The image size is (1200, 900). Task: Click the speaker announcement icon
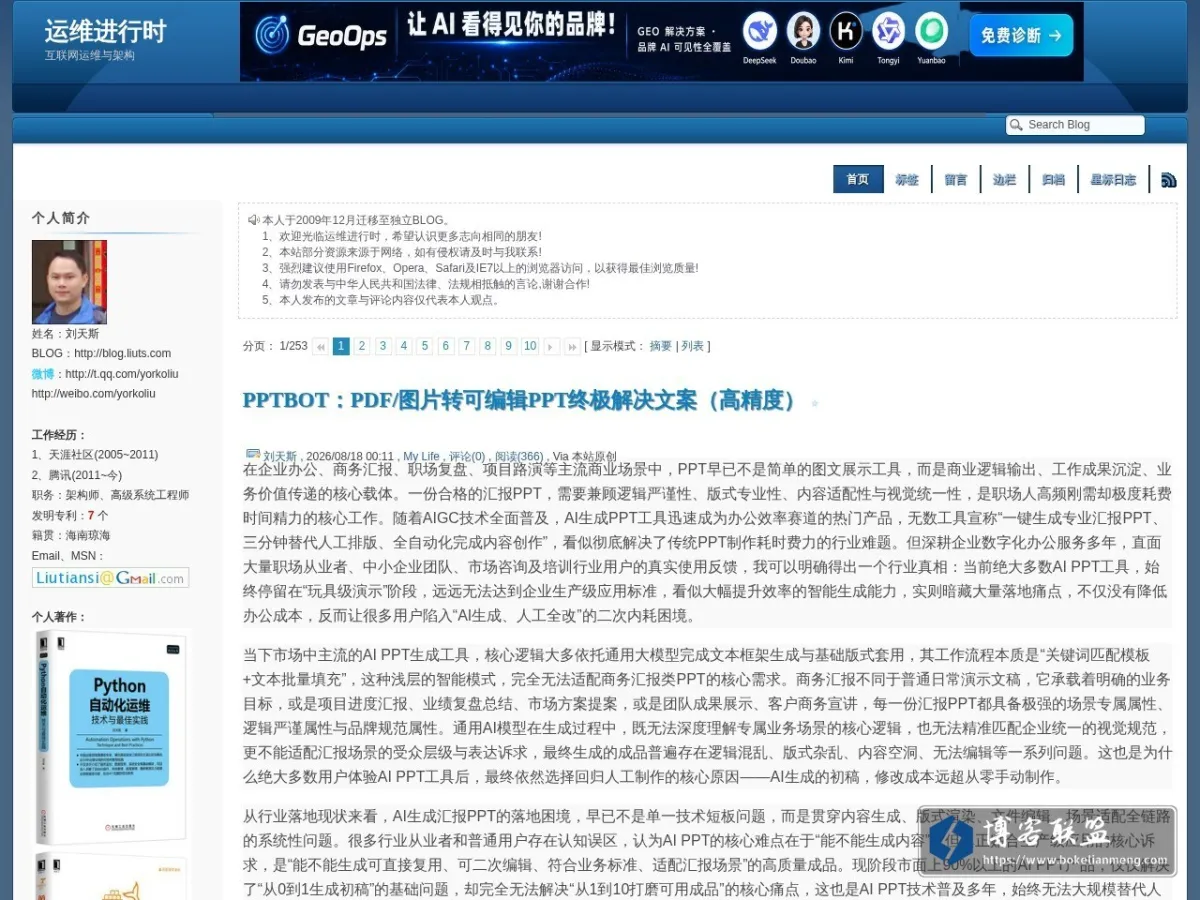click(x=254, y=219)
